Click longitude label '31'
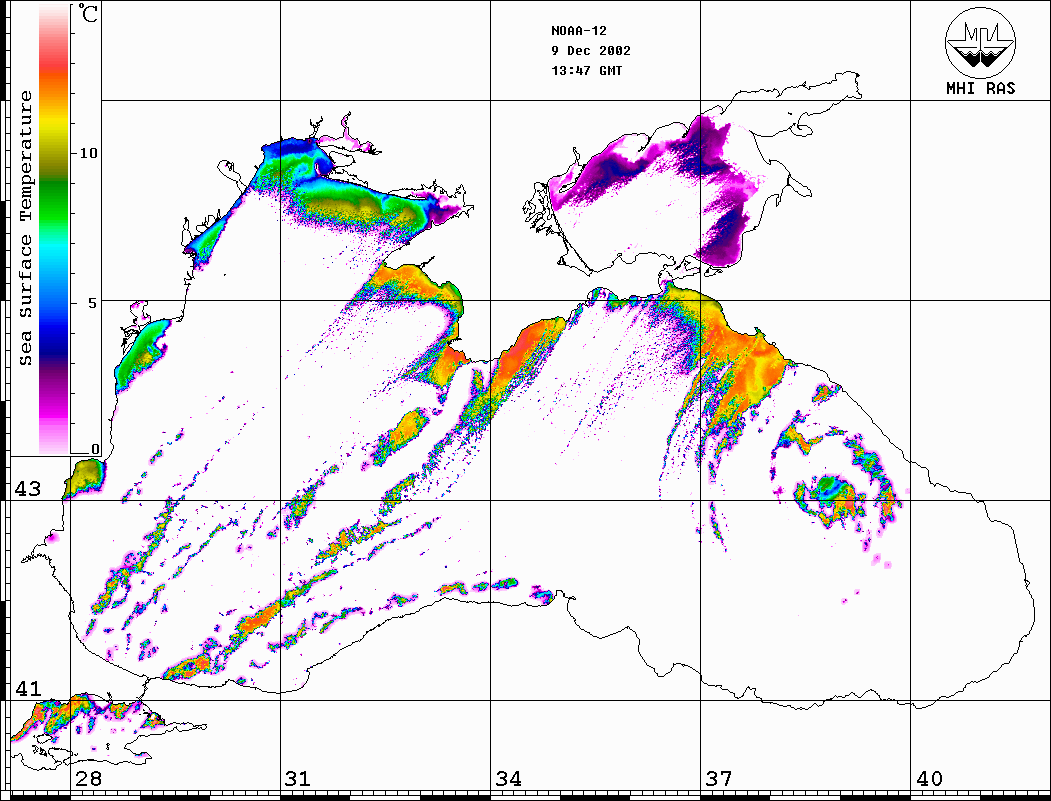 click(298, 779)
